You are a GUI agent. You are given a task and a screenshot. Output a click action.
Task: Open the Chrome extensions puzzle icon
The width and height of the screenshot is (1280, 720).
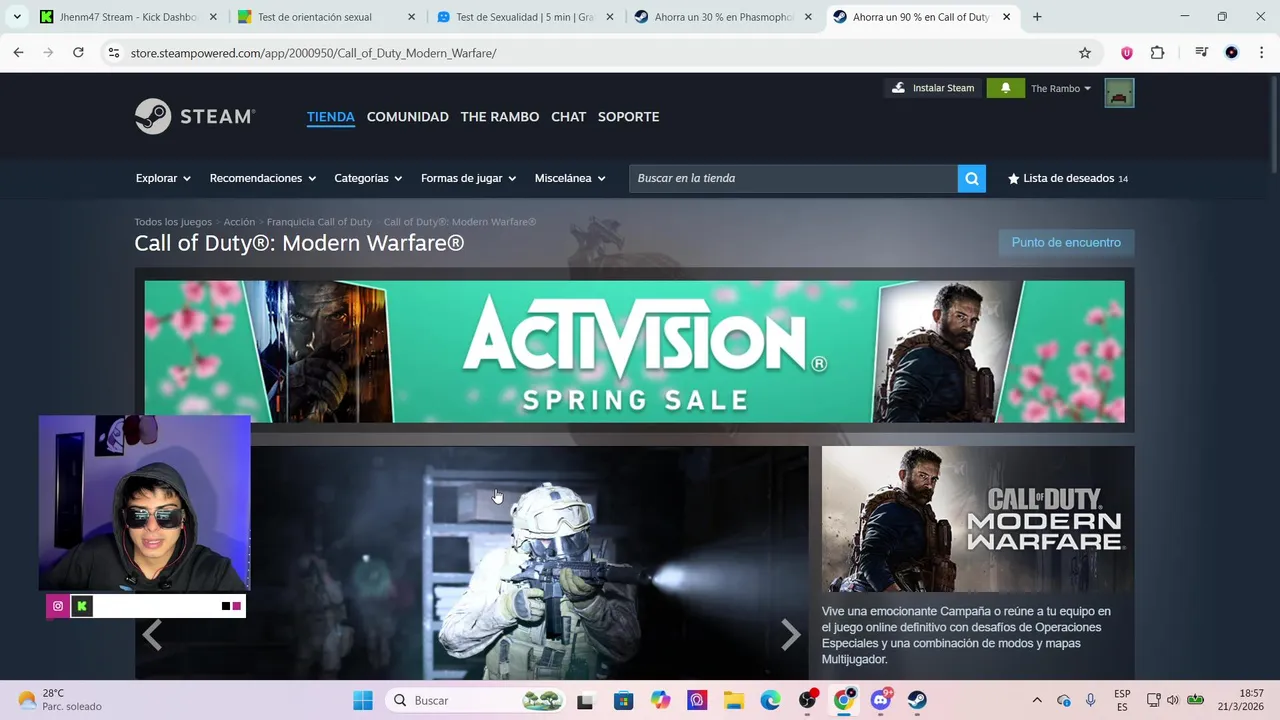(1157, 53)
